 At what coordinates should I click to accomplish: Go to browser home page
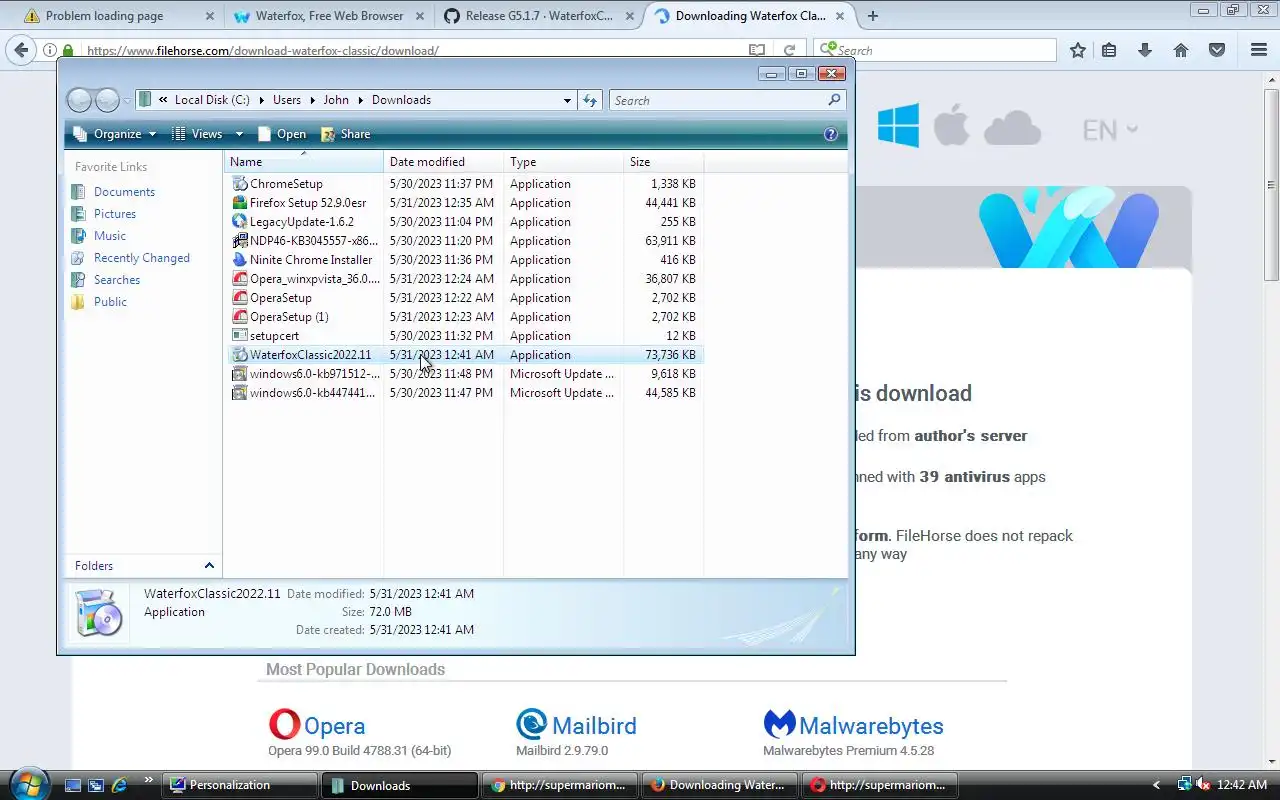pyautogui.click(x=1181, y=50)
